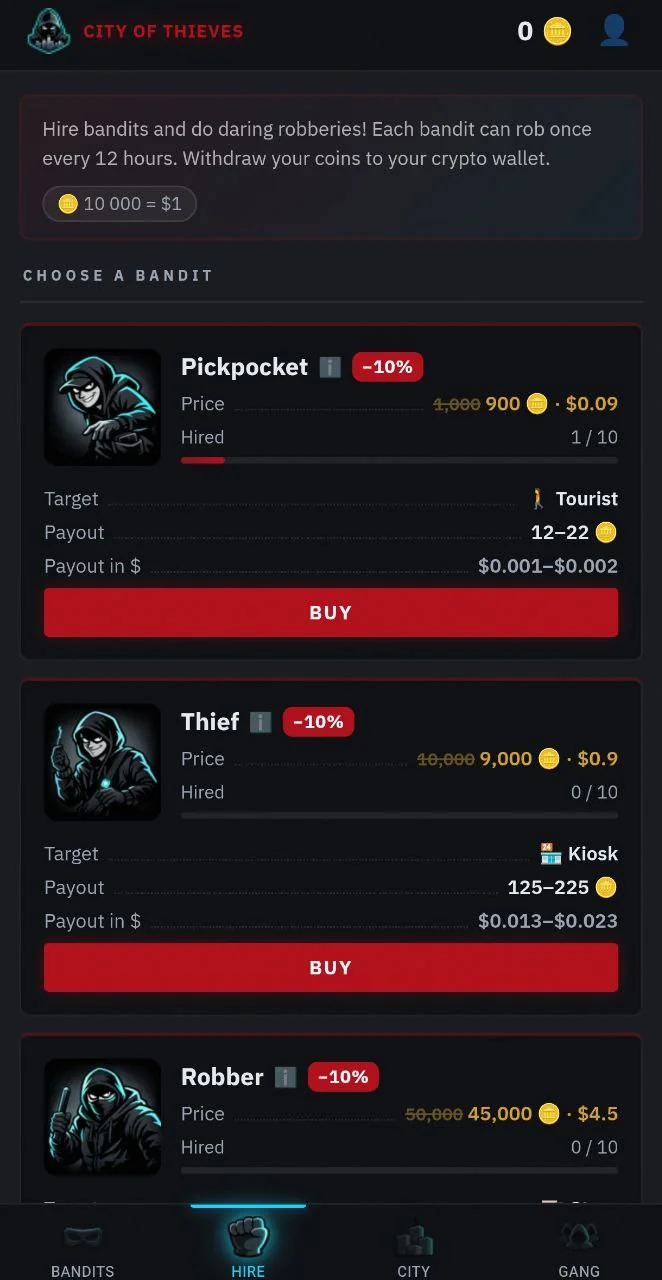Click the coin balance icon in header
The height and width of the screenshot is (1280, 662).
[x=558, y=31]
